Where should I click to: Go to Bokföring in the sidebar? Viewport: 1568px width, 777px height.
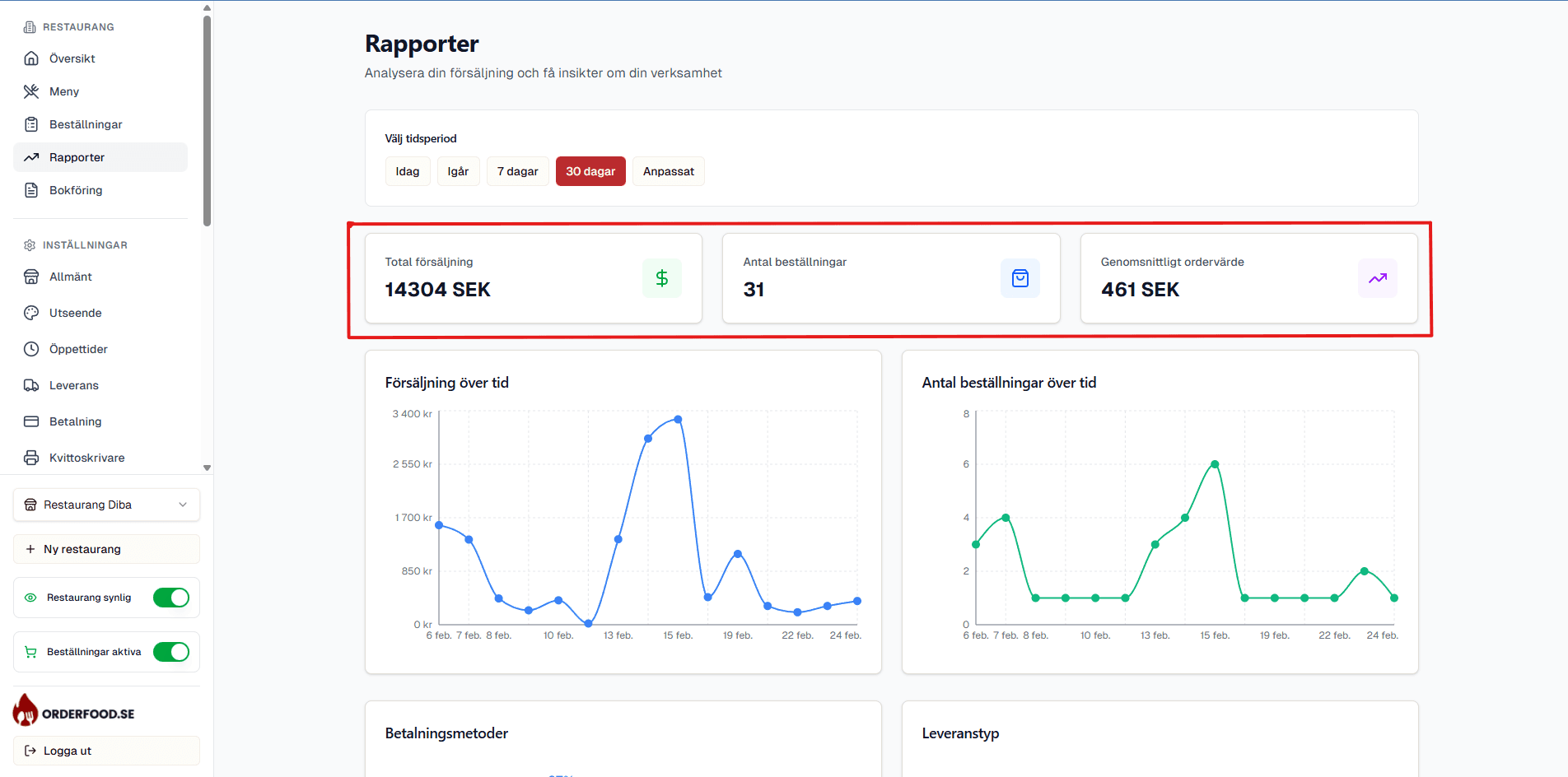point(76,190)
